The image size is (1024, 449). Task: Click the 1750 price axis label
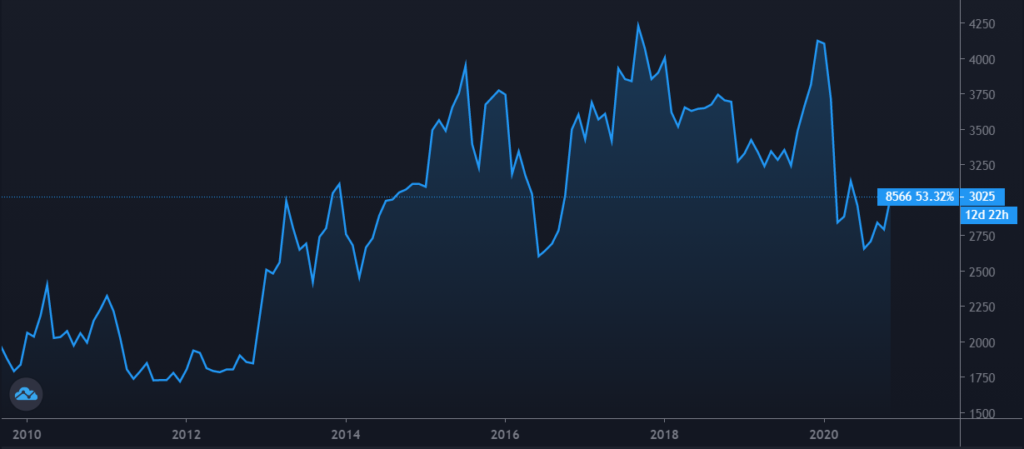coord(983,377)
